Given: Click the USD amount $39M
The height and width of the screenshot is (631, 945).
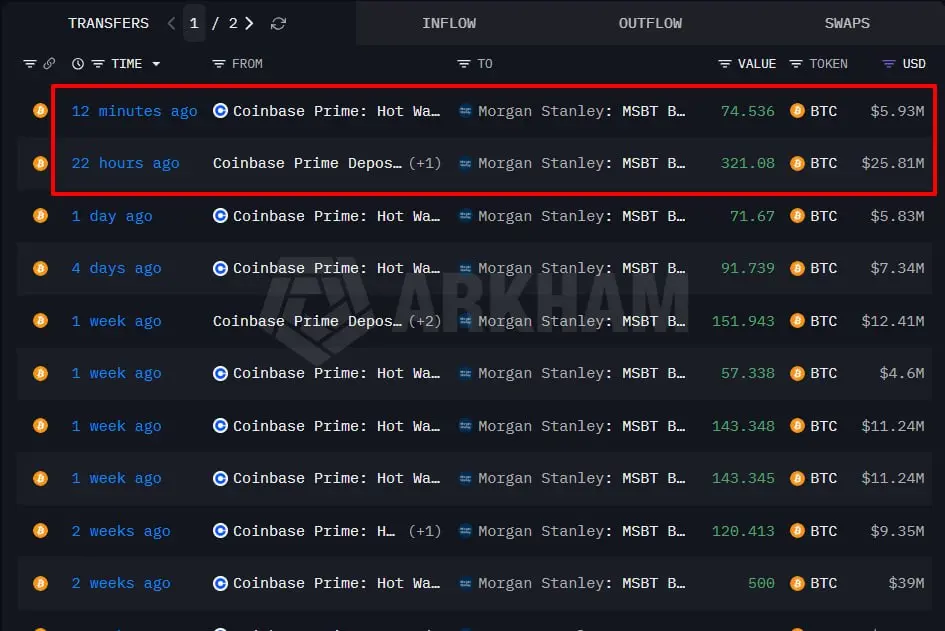Looking at the screenshot, I should point(906,583).
